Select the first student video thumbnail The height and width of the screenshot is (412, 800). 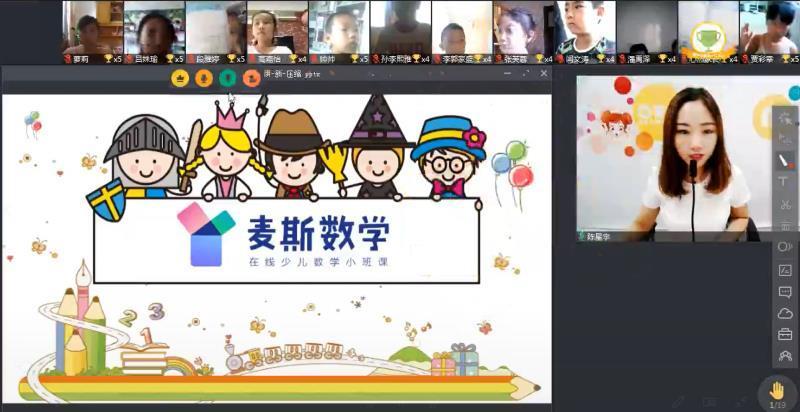(92, 28)
